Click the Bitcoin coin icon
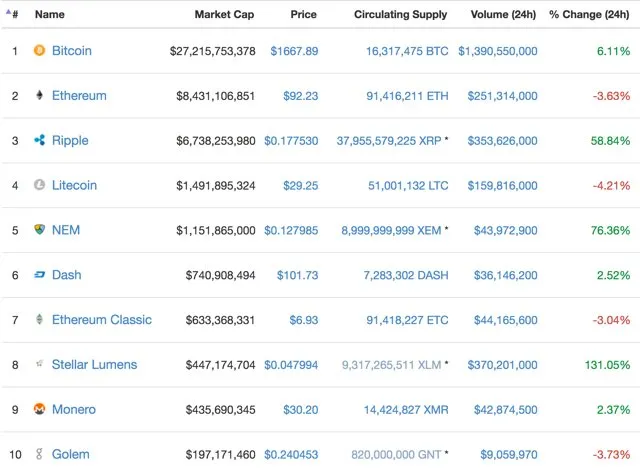 click(x=39, y=50)
